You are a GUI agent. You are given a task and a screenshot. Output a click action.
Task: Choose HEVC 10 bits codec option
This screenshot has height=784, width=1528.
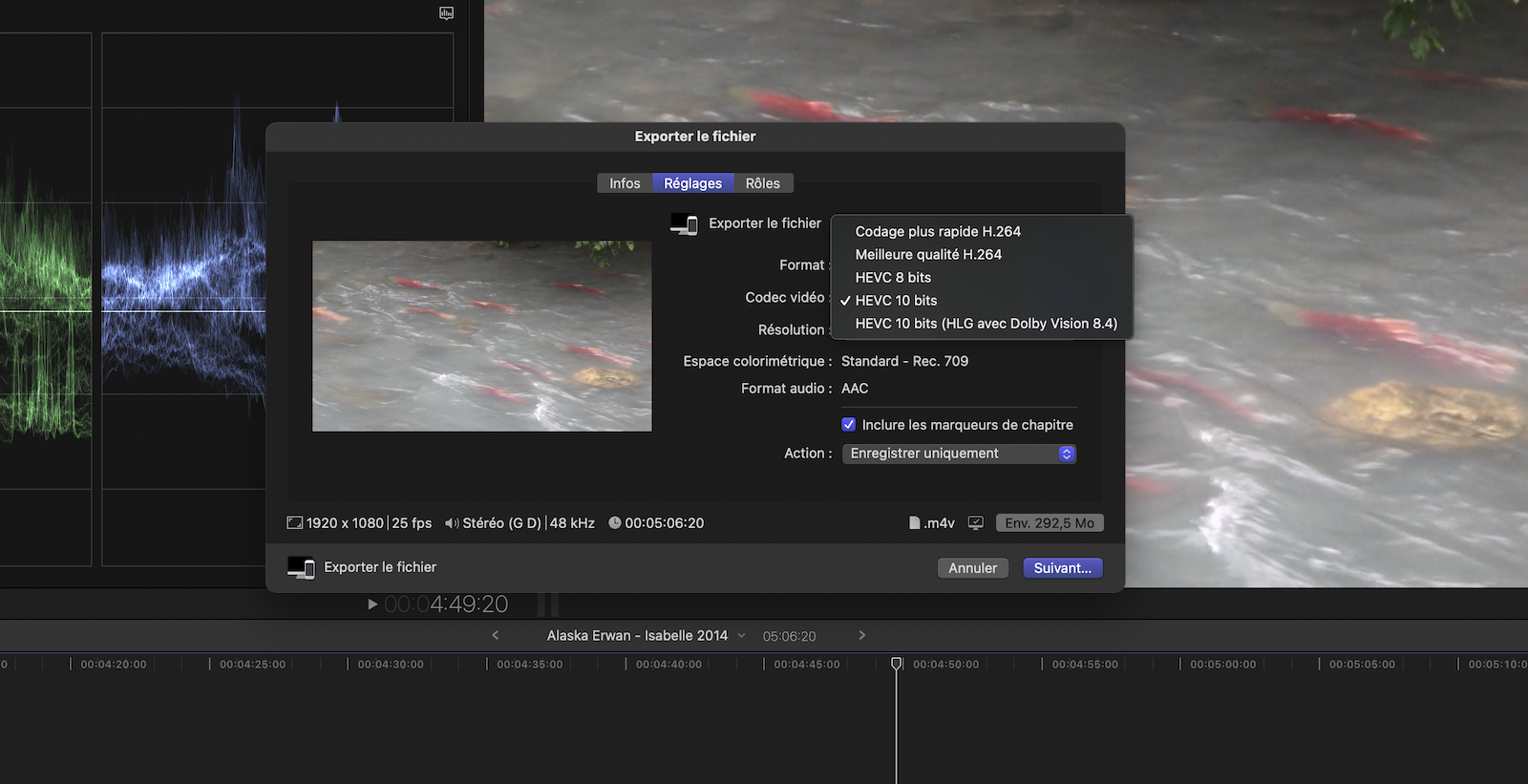point(896,301)
